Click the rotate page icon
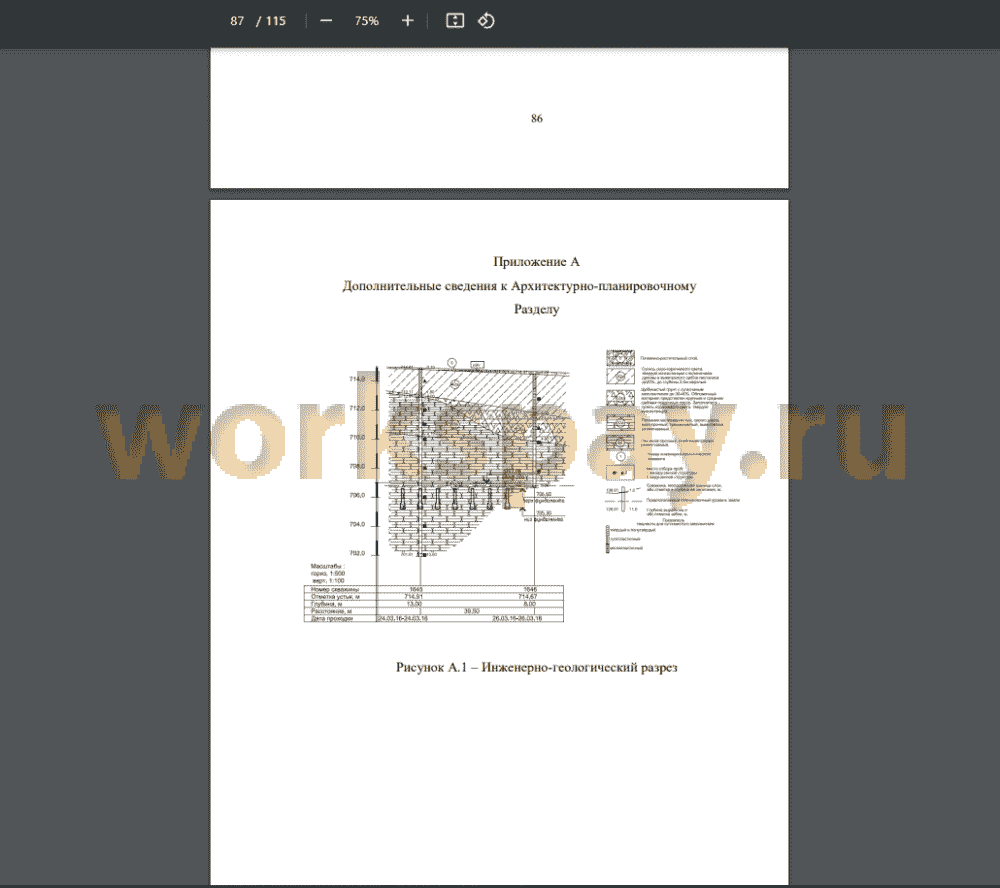This screenshot has width=1000, height=888. (x=486, y=21)
